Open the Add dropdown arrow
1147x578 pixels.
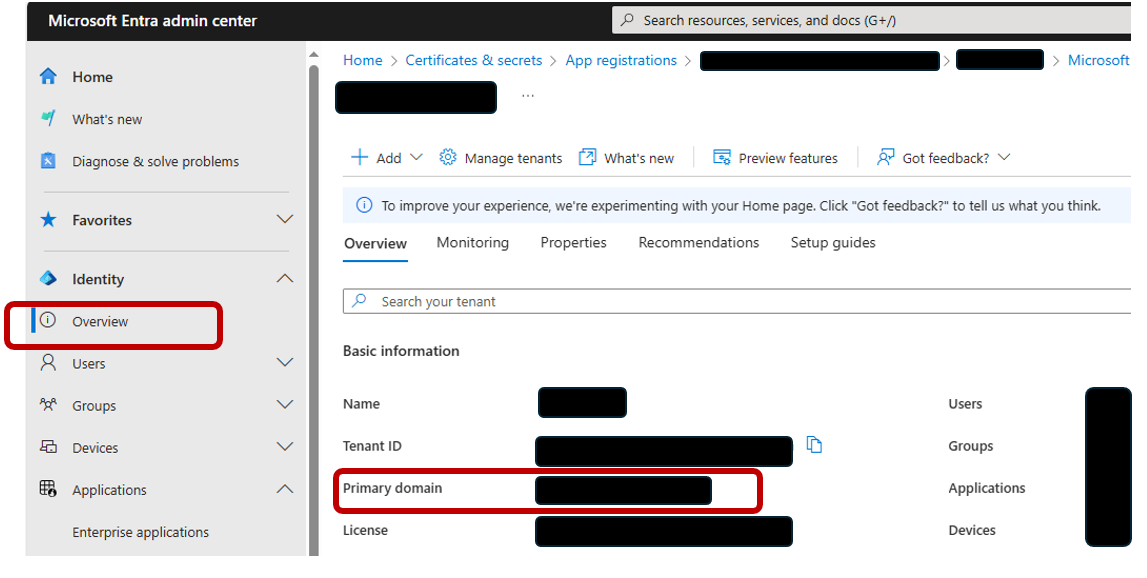416,157
